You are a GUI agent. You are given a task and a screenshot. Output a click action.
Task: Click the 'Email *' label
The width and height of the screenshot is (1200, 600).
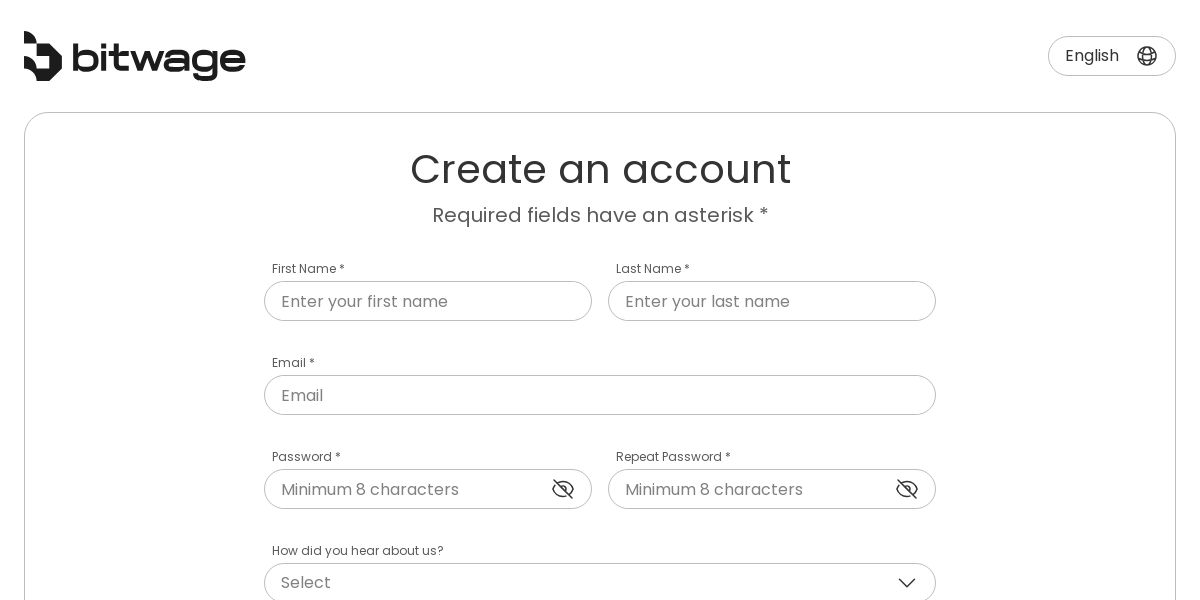293,363
